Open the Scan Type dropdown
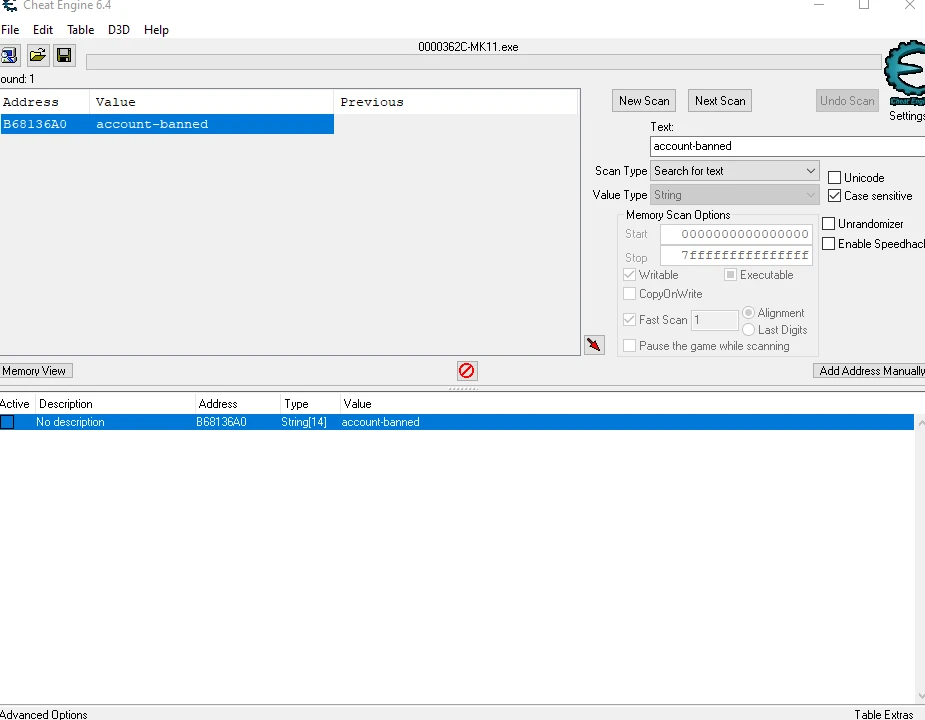This screenshot has height=720, width=925. (x=734, y=171)
